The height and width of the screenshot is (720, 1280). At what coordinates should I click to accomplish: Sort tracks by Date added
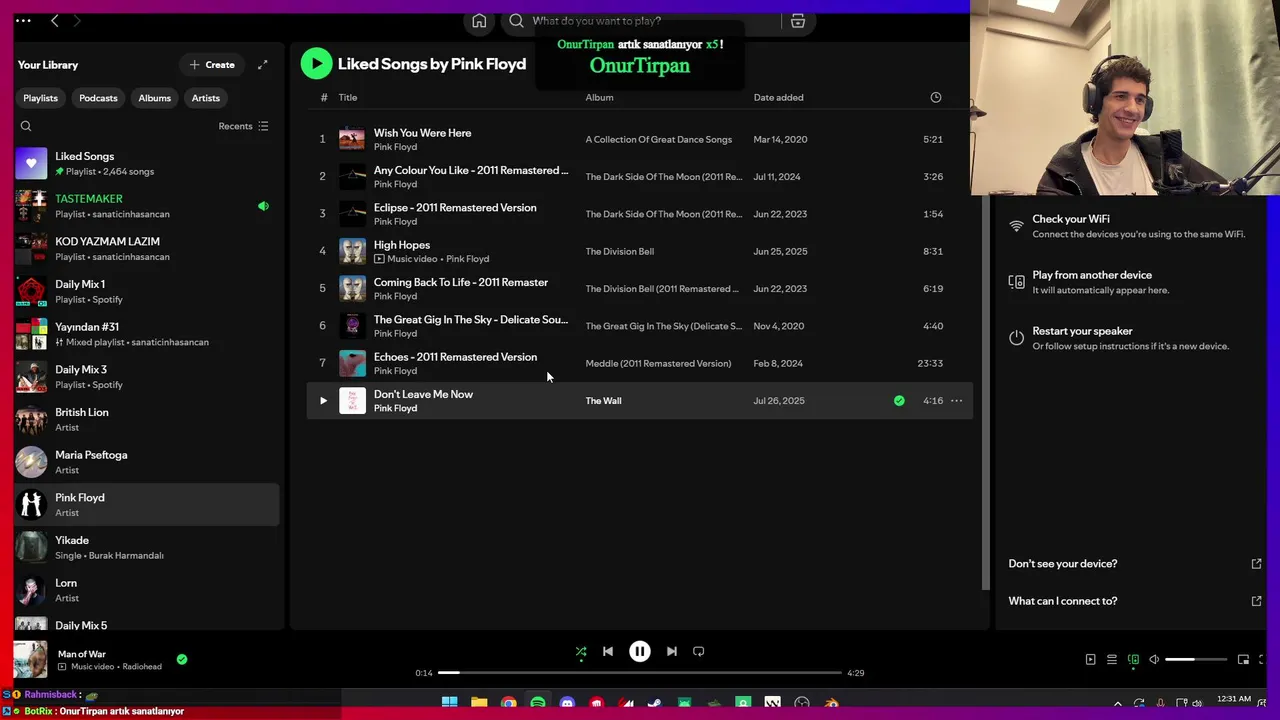(x=778, y=97)
